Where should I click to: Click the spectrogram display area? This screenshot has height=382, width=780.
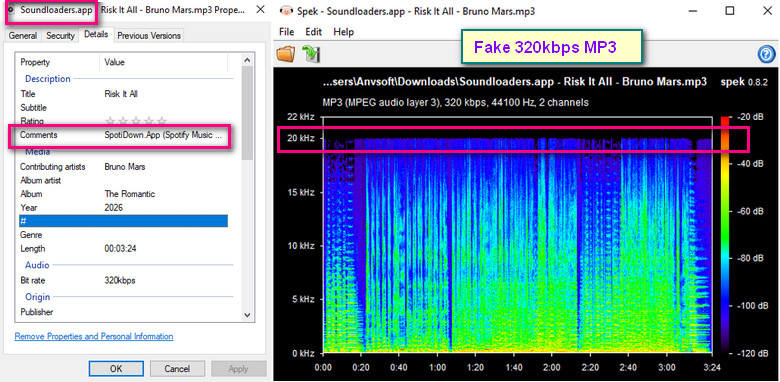point(517,235)
